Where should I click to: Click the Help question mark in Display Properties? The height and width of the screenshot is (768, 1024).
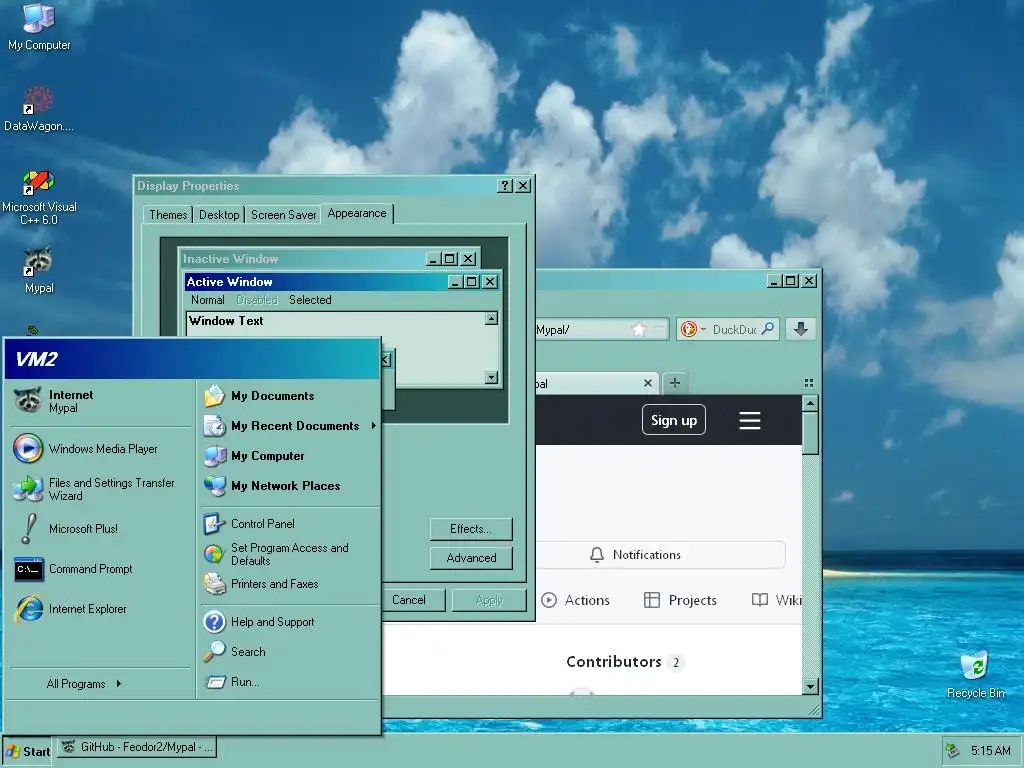[x=505, y=185]
